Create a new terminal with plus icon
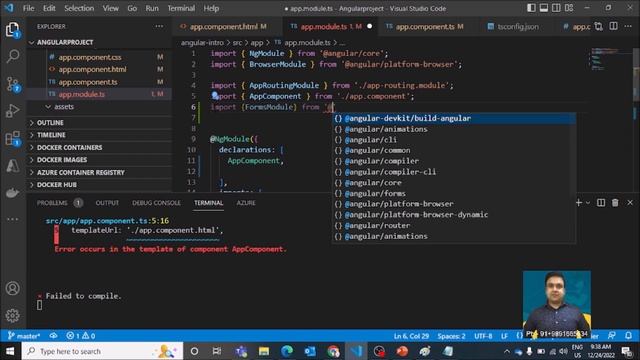Screen dimensions: 640x360 coord(579,202)
